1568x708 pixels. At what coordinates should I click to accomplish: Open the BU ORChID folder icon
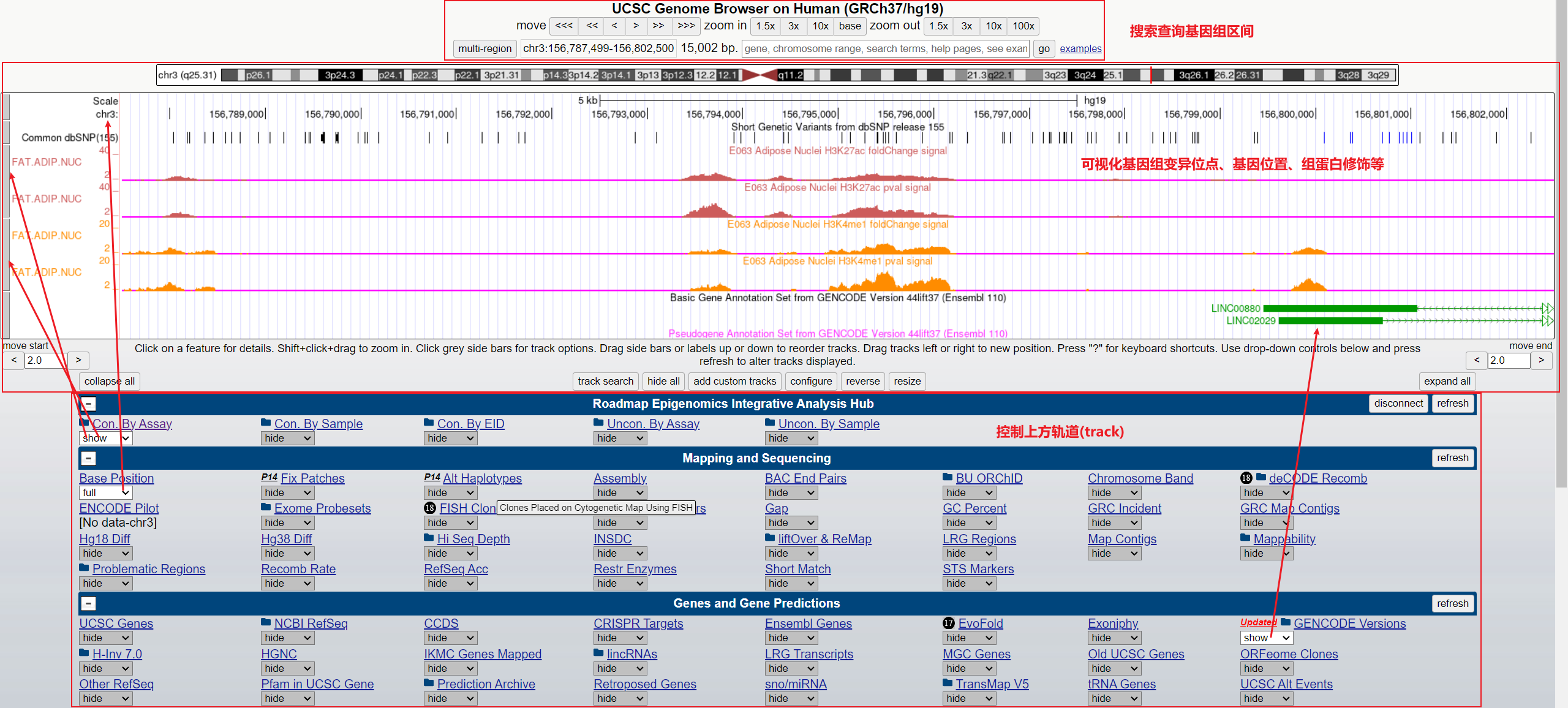coord(948,477)
